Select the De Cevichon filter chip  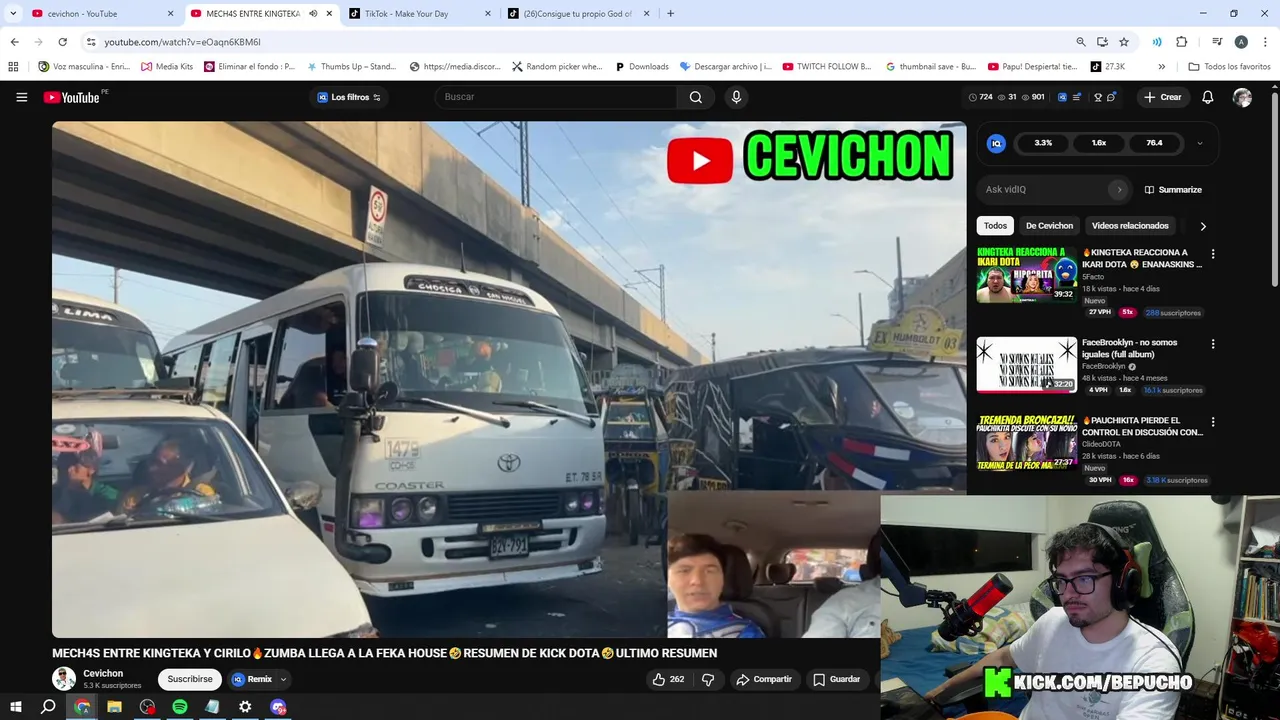(x=1049, y=226)
